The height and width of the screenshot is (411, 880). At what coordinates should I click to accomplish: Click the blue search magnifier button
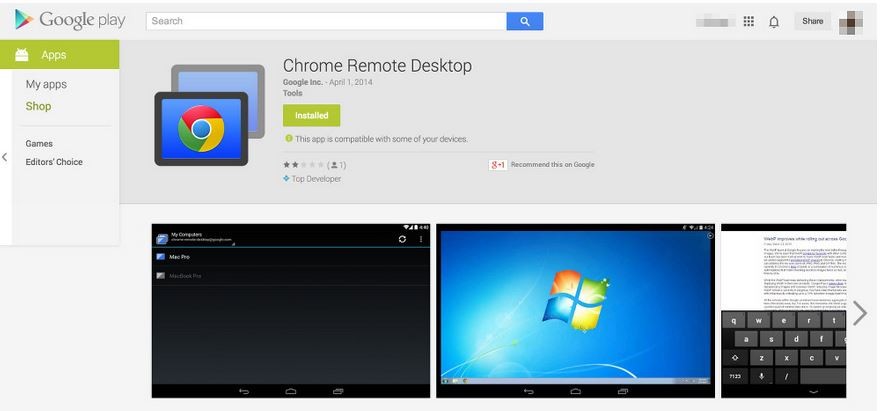525,21
